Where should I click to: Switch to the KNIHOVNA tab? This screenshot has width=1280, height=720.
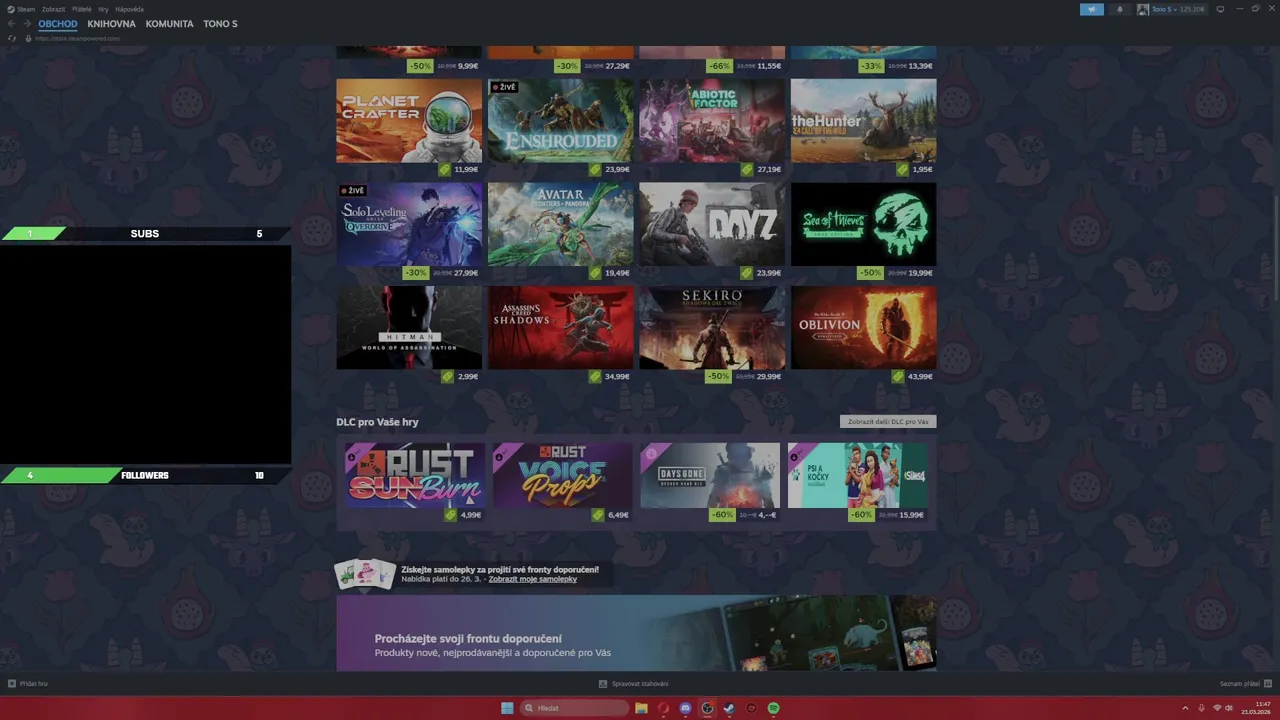(111, 24)
